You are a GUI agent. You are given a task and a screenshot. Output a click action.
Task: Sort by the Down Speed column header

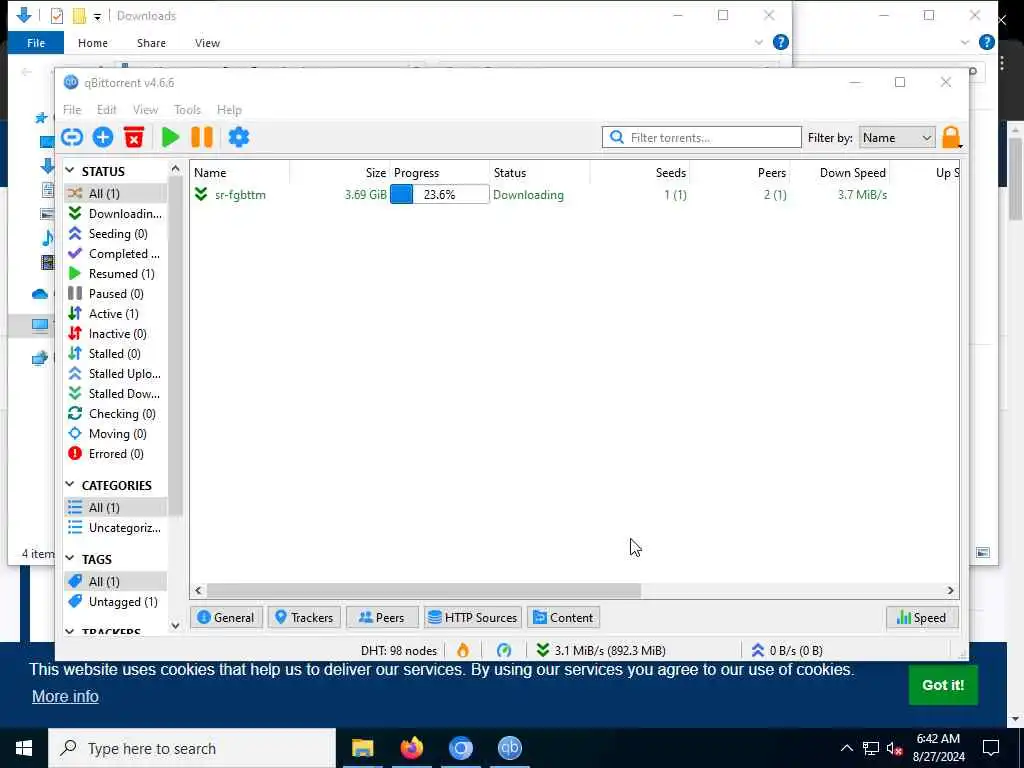(x=852, y=172)
